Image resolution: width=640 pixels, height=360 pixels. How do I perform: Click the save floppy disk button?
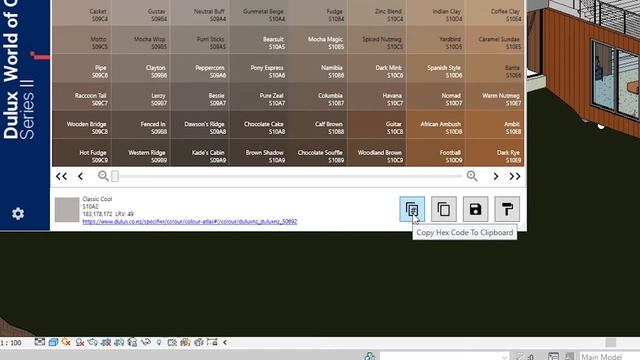[x=475, y=209]
